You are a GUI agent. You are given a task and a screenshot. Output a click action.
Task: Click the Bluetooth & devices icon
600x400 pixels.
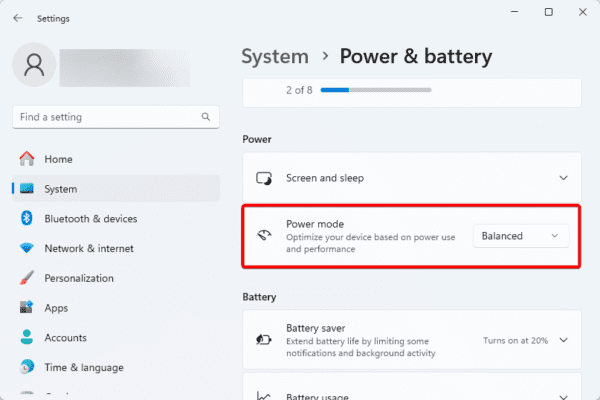coord(26,219)
